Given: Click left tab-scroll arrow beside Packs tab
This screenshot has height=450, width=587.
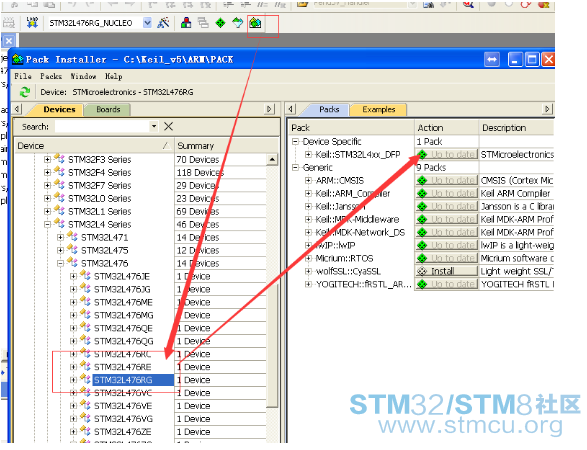Looking at the screenshot, I should pyautogui.click(x=291, y=109).
